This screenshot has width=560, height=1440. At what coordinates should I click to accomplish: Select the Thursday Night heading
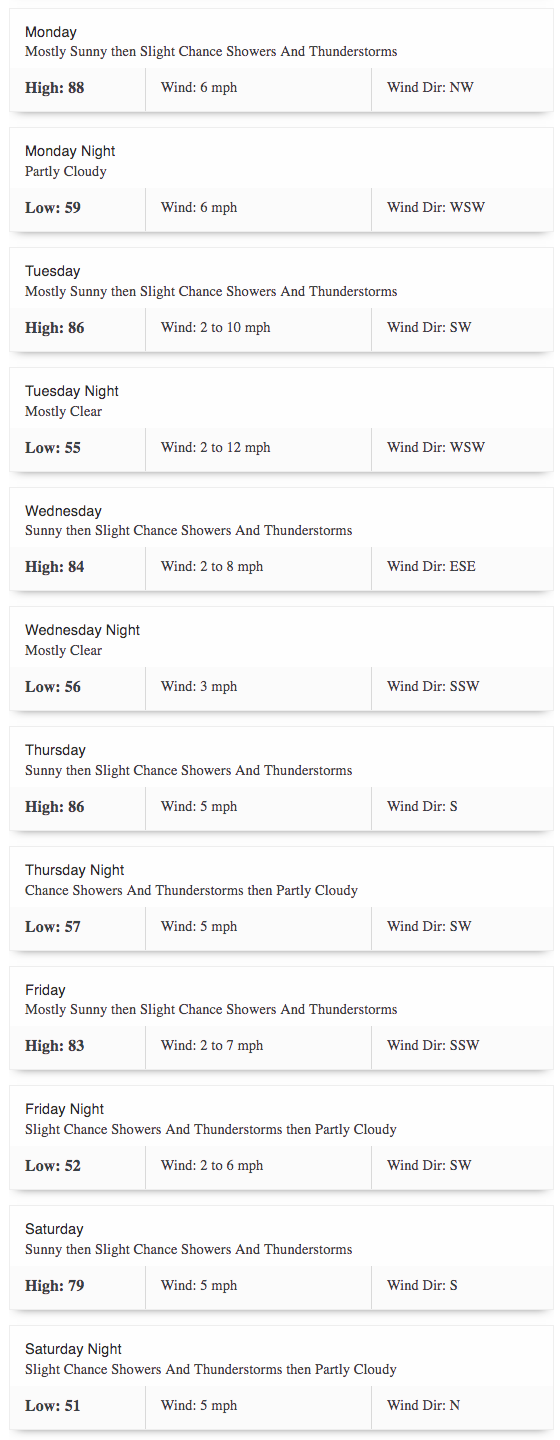tap(75, 870)
